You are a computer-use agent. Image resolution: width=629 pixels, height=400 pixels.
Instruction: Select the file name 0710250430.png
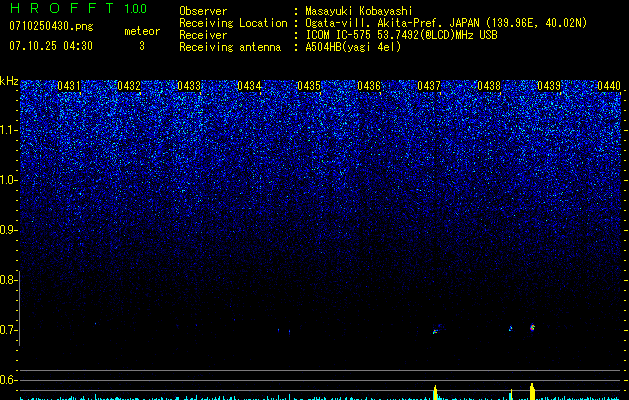51,27
